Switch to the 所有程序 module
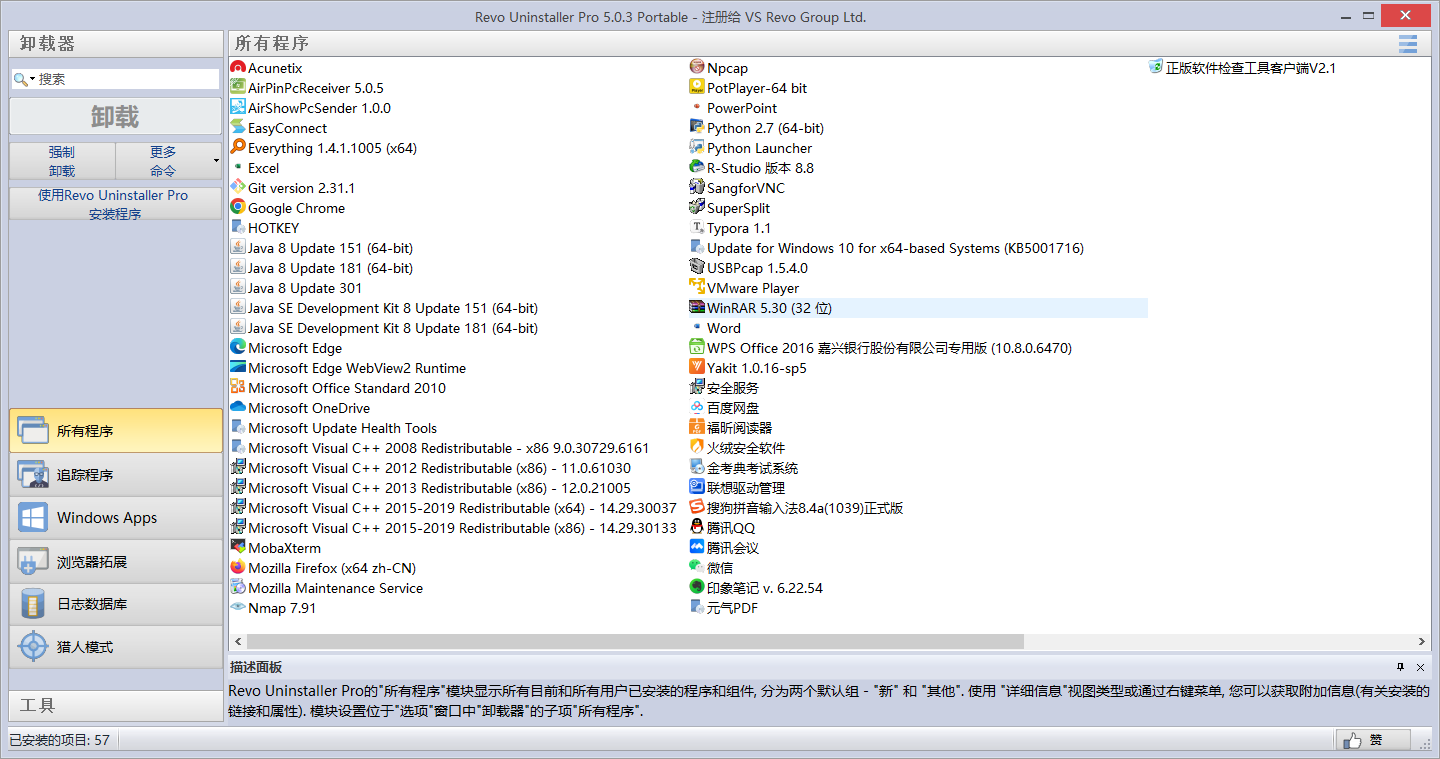Screen dimensions: 1440x759 tap(116, 431)
